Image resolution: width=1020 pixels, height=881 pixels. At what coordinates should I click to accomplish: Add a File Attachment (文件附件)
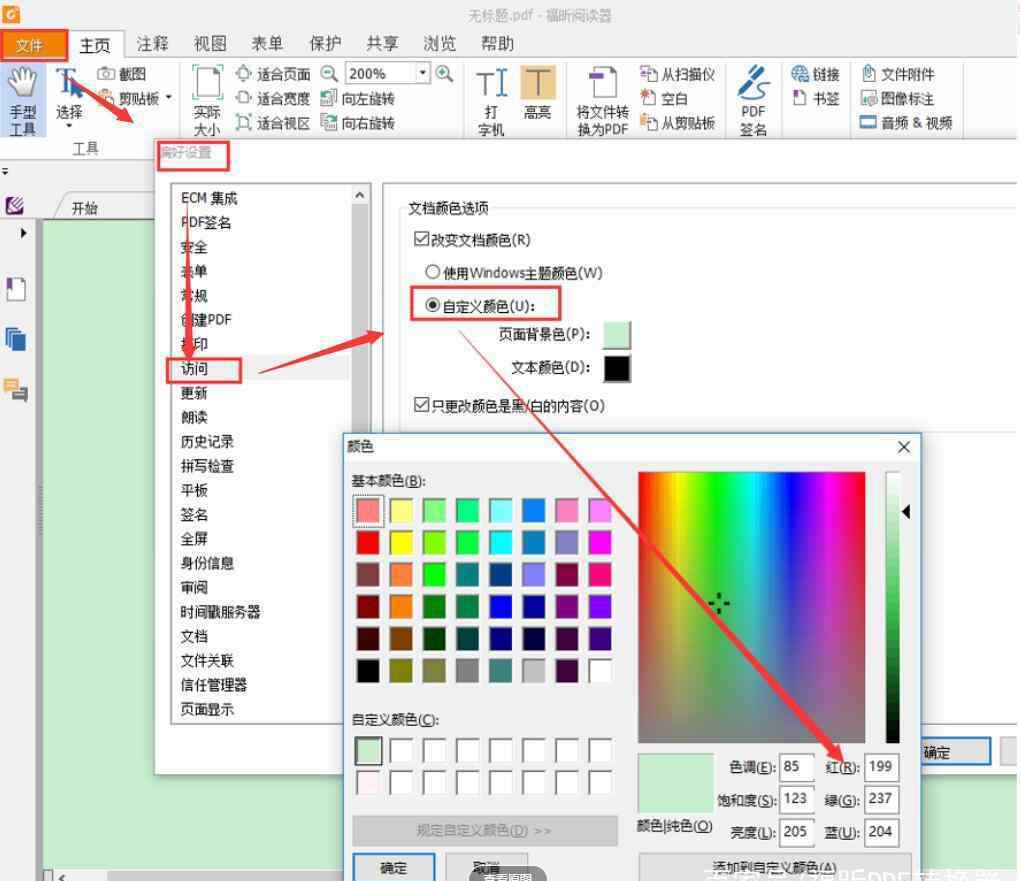point(898,74)
